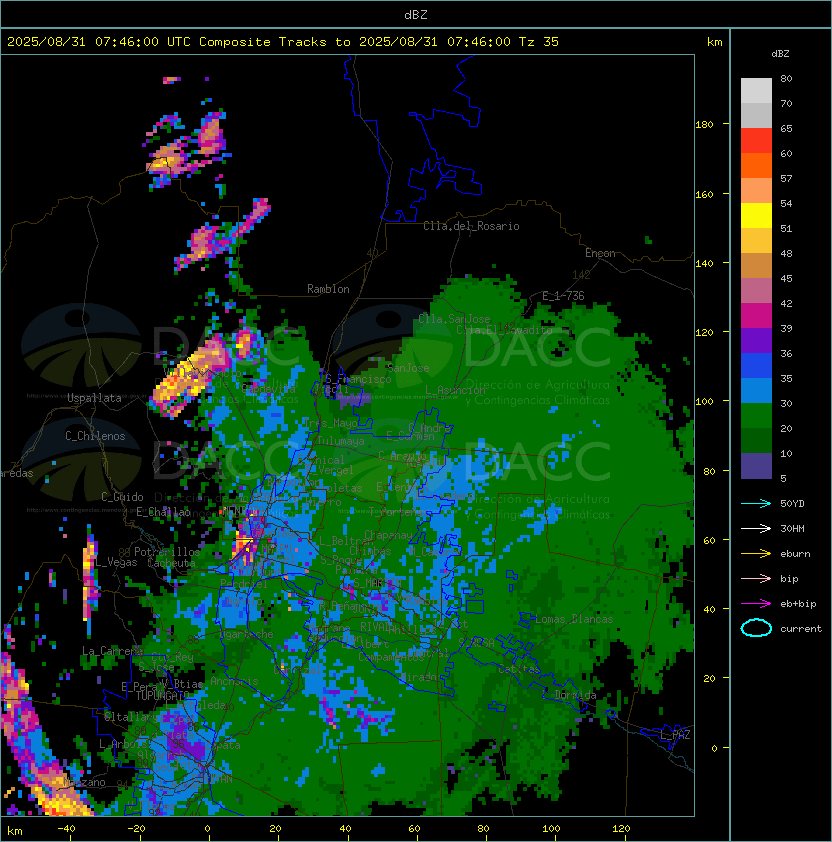Viewport: 832px width, 842px height.
Task: Pick the slate purple bottom swatch in scale
Action: (756, 466)
